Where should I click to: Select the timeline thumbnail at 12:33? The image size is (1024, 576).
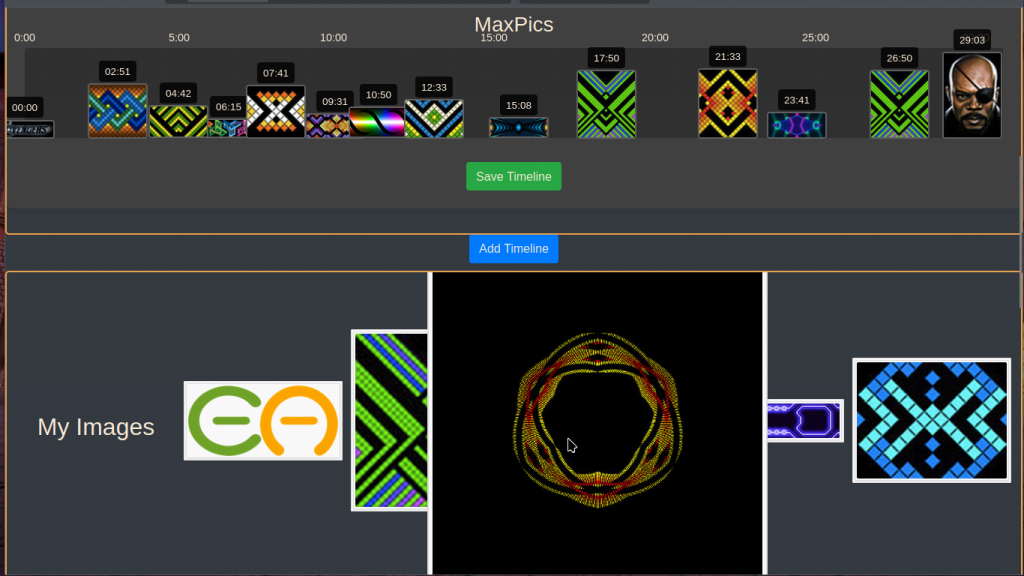(434, 119)
